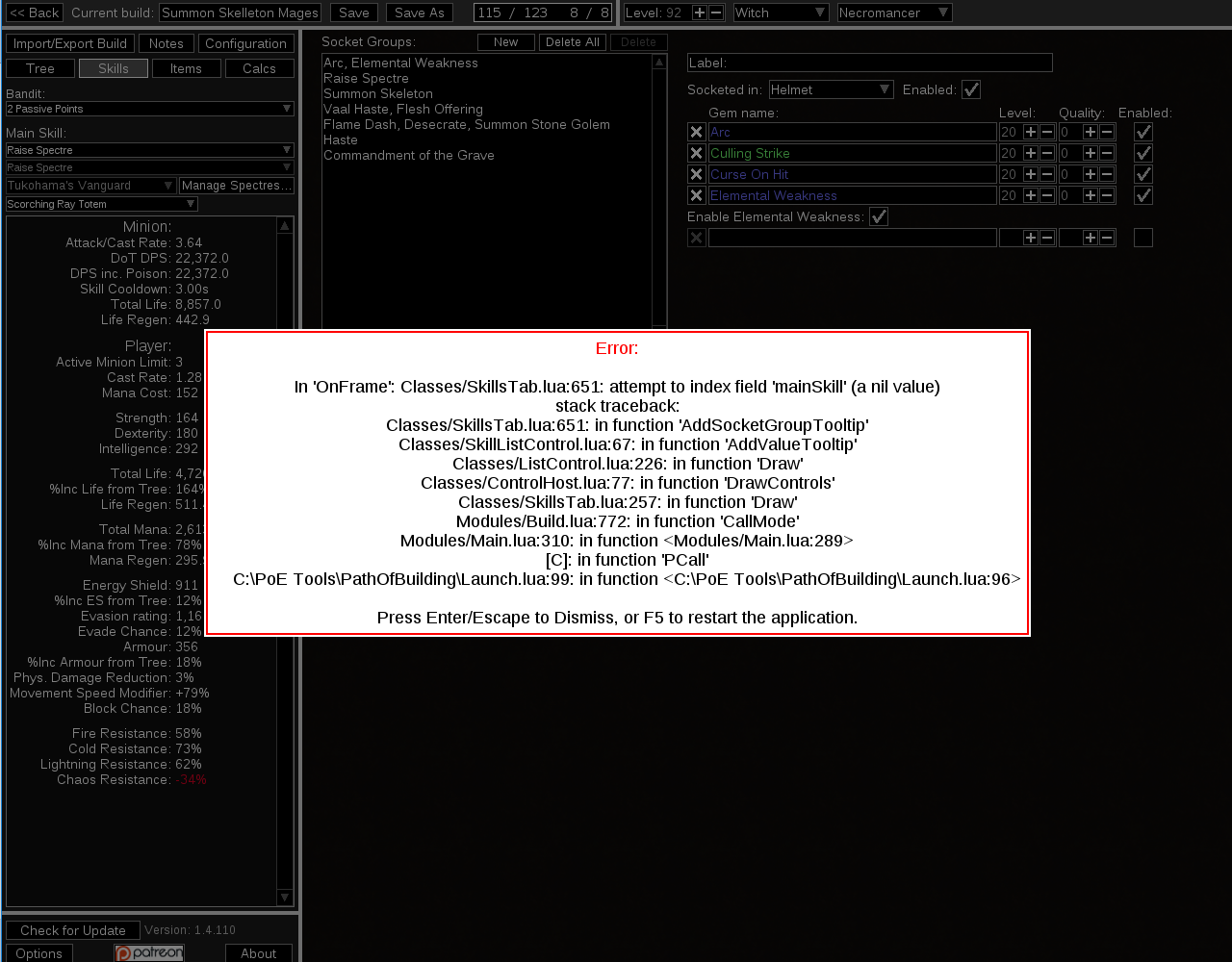Remove Curse On Hit using the X icon

tap(696, 174)
